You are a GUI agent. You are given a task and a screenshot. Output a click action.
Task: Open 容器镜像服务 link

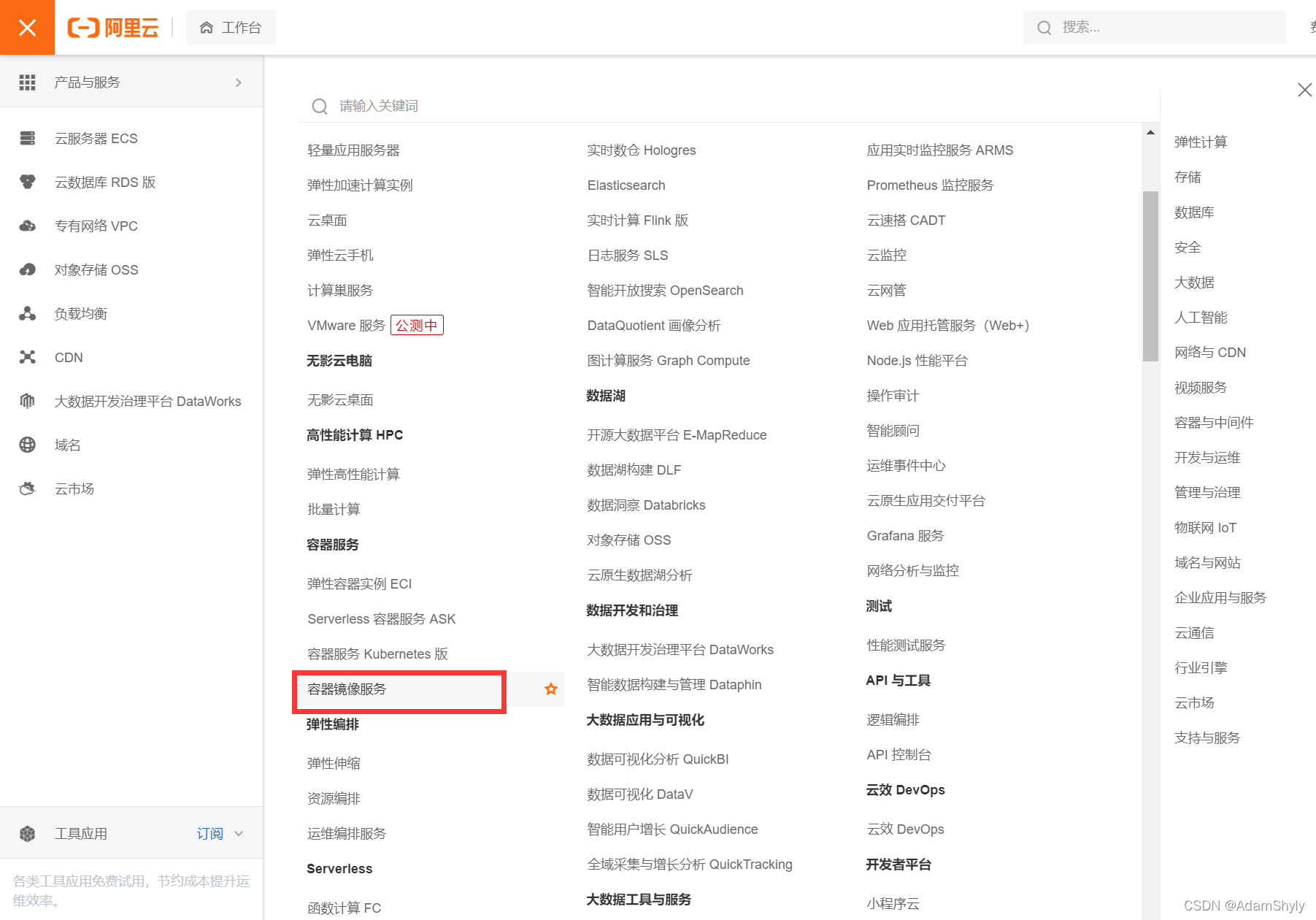click(x=347, y=689)
